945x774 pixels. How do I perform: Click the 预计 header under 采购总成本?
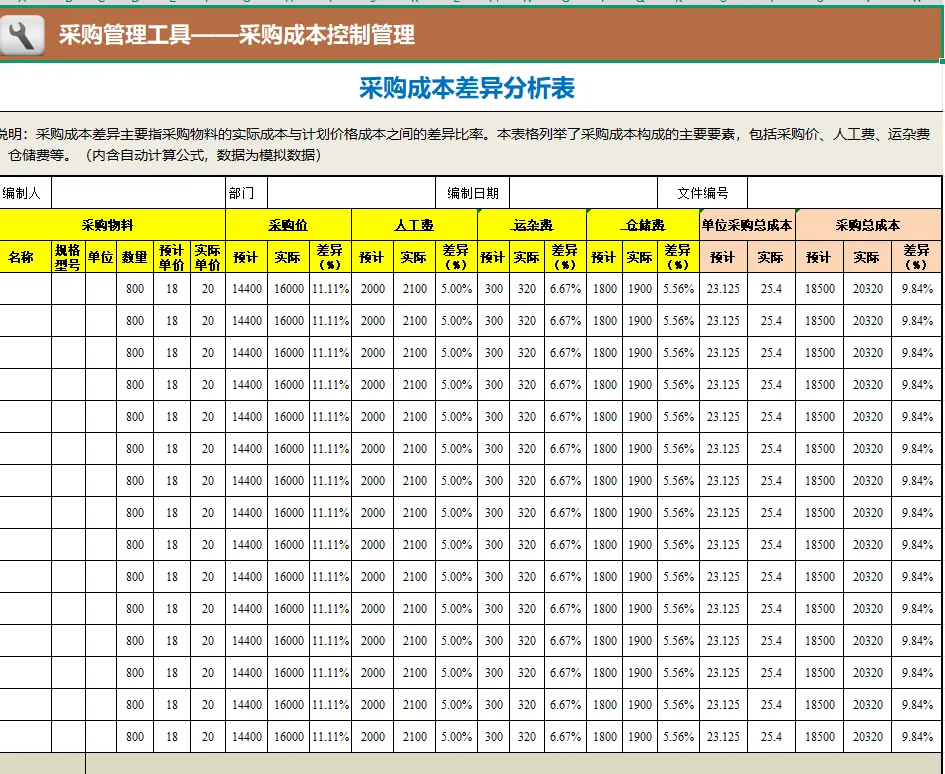[820, 257]
